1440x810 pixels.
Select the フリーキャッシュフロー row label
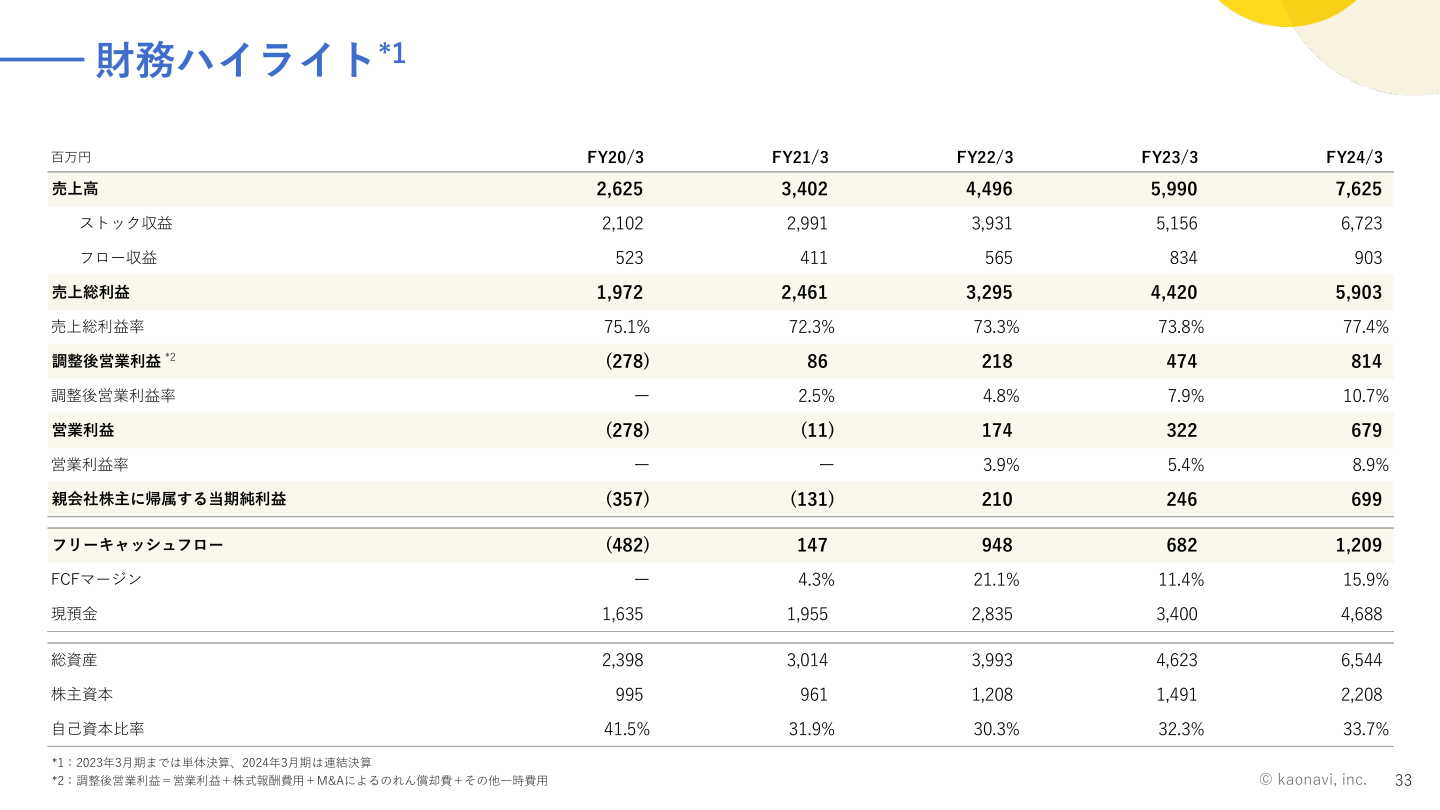[137, 545]
